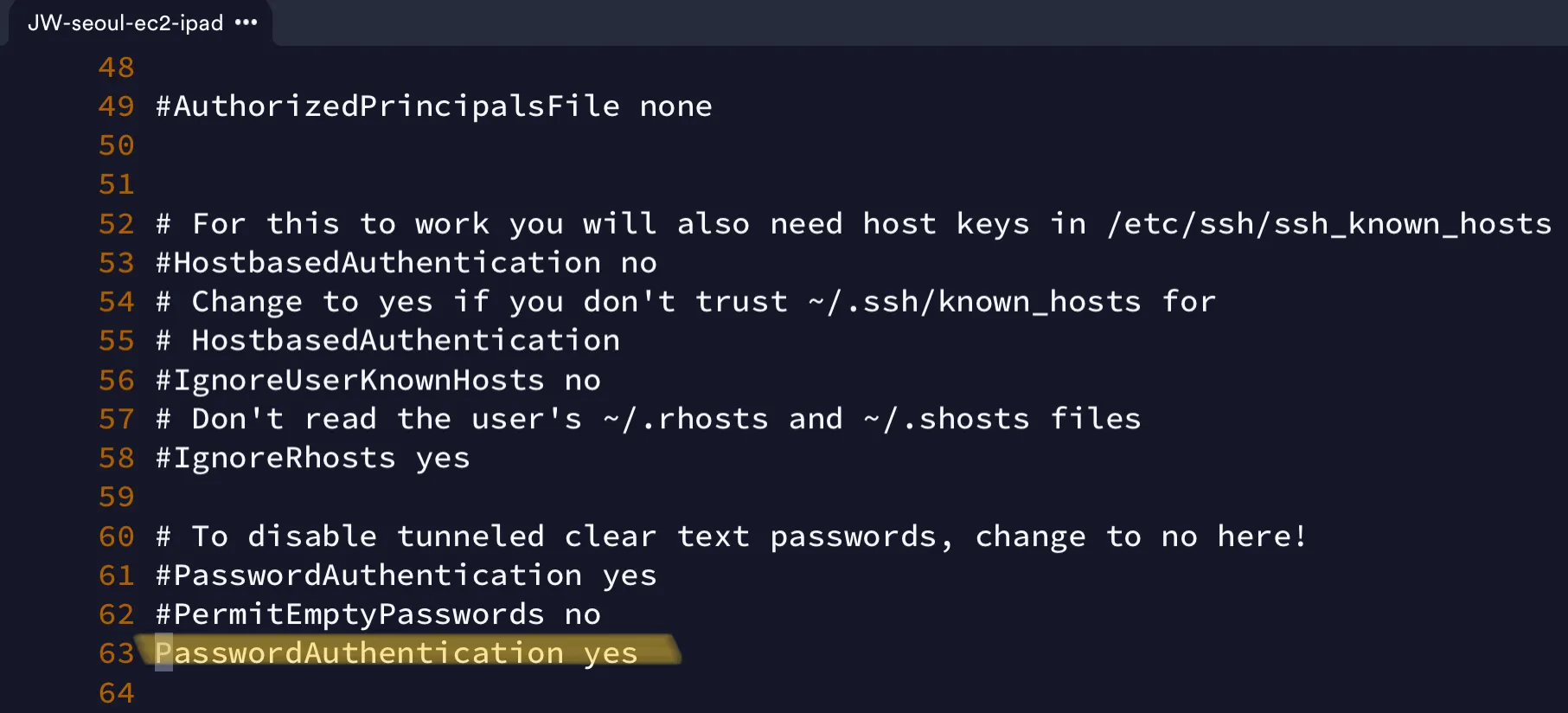Click line number 48 at the top
This screenshot has width=1568, height=713.
point(117,67)
